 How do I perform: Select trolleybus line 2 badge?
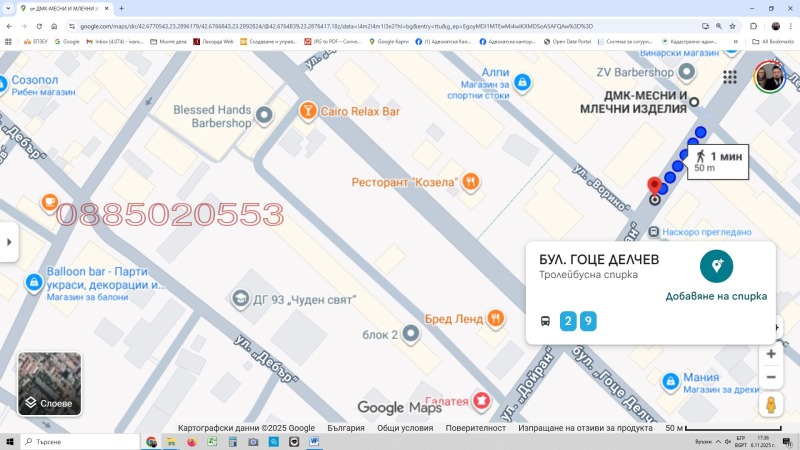click(x=568, y=321)
